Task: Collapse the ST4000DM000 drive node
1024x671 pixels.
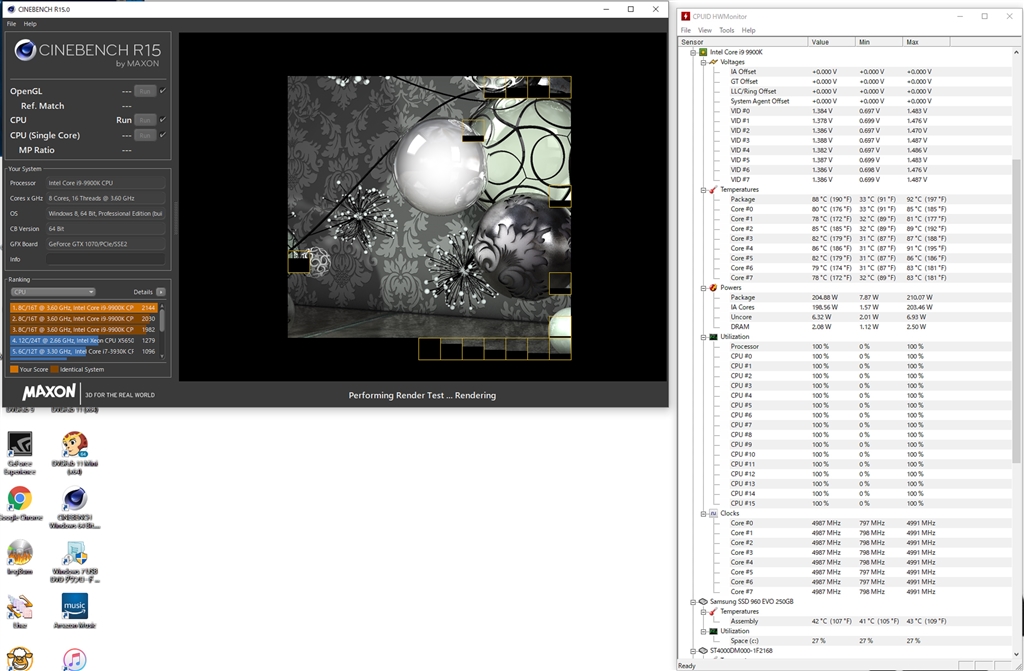Action: (693, 651)
